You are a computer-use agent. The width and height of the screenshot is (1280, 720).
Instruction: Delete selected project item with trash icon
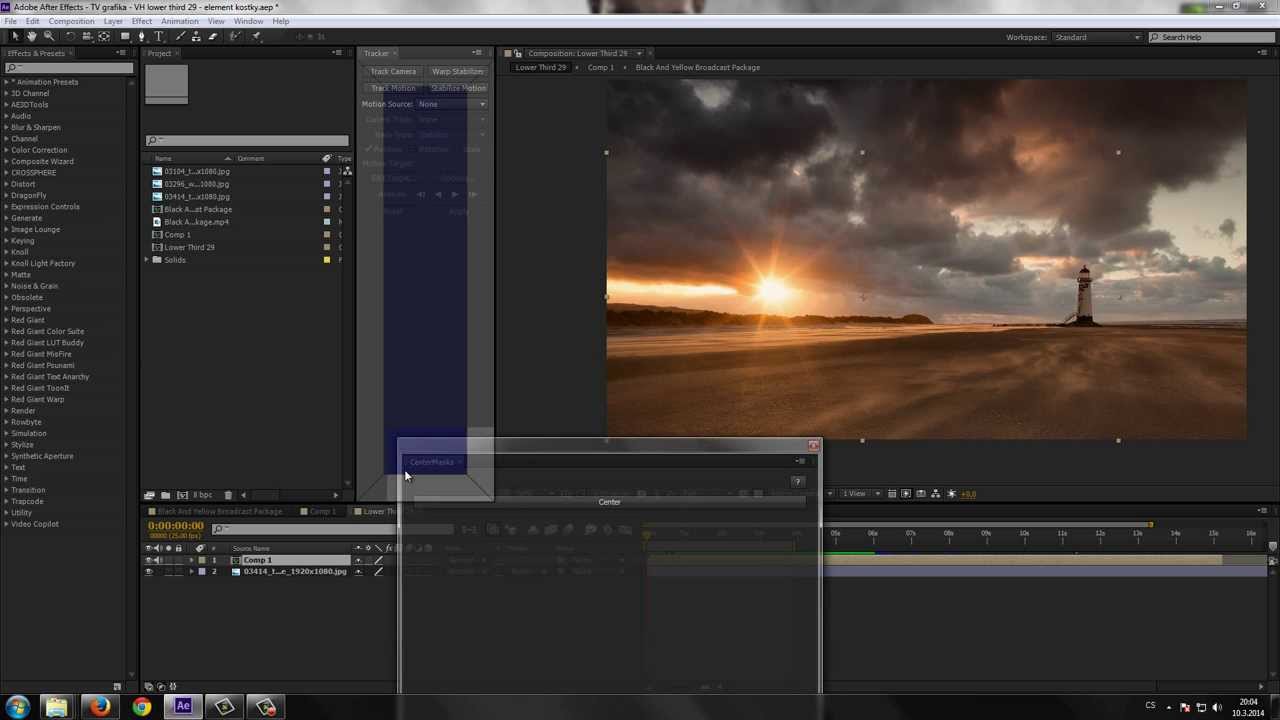(x=228, y=495)
